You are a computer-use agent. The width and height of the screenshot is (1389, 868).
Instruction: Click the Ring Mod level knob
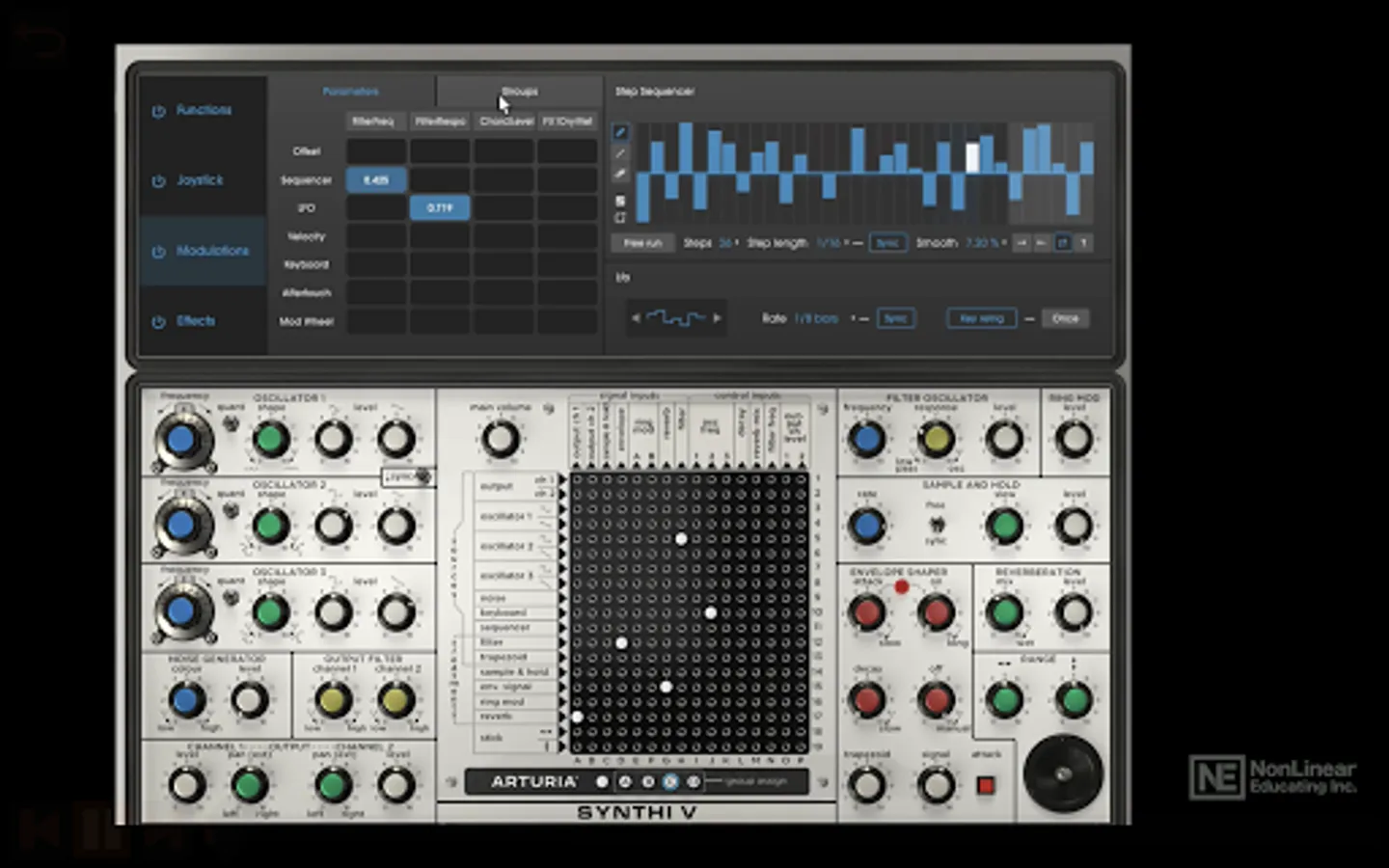(x=1074, y=440)
